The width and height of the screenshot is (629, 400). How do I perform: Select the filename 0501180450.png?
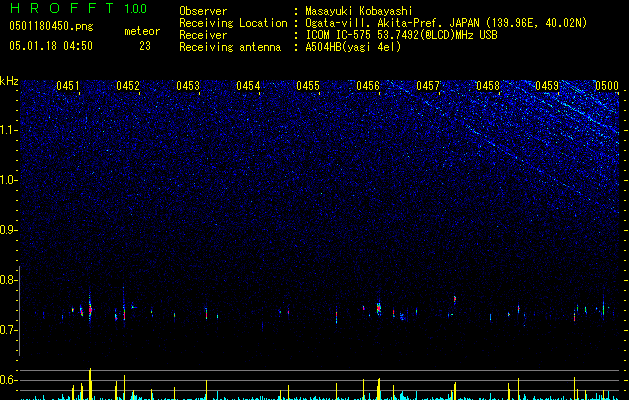coord(51,26)
